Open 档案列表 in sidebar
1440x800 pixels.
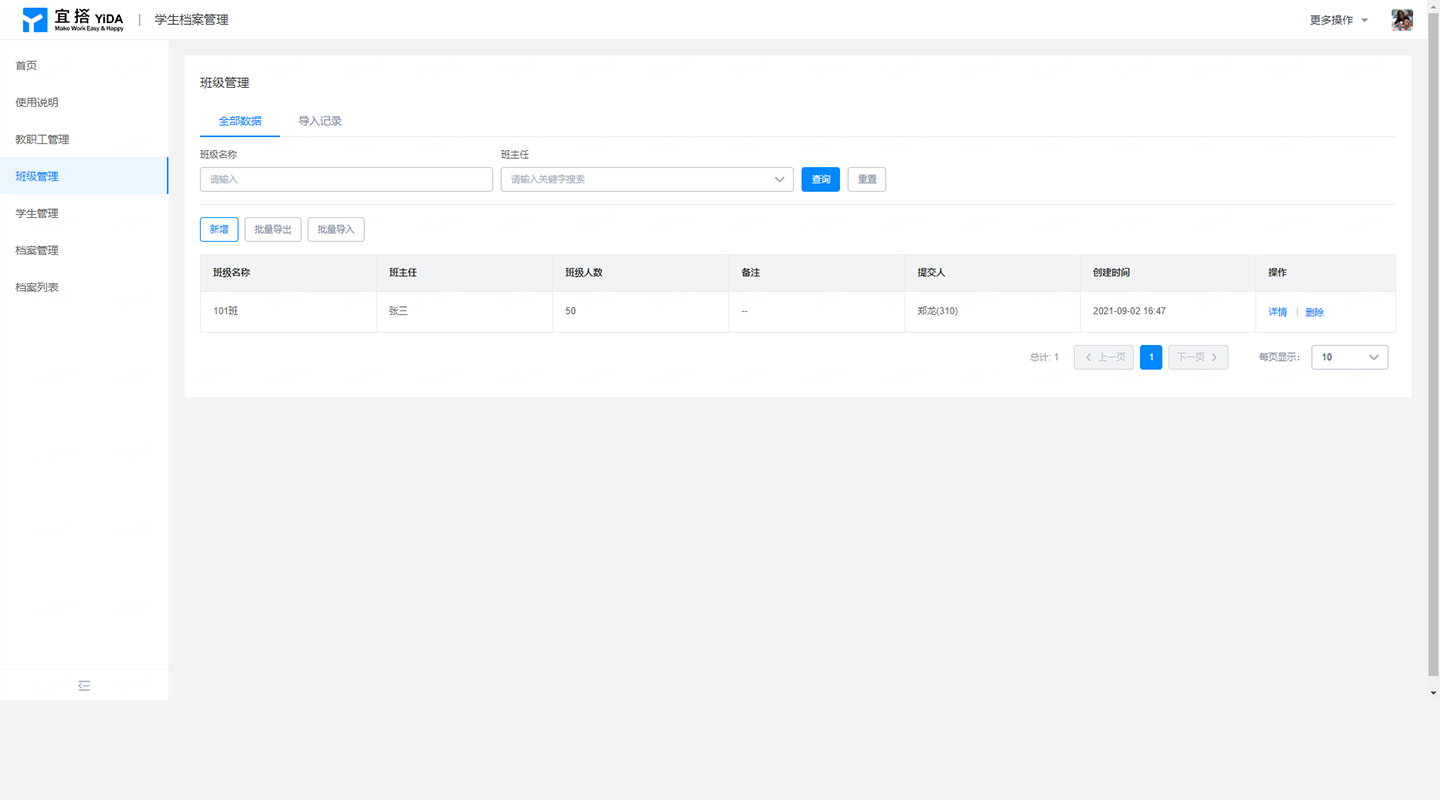point(84,287)
